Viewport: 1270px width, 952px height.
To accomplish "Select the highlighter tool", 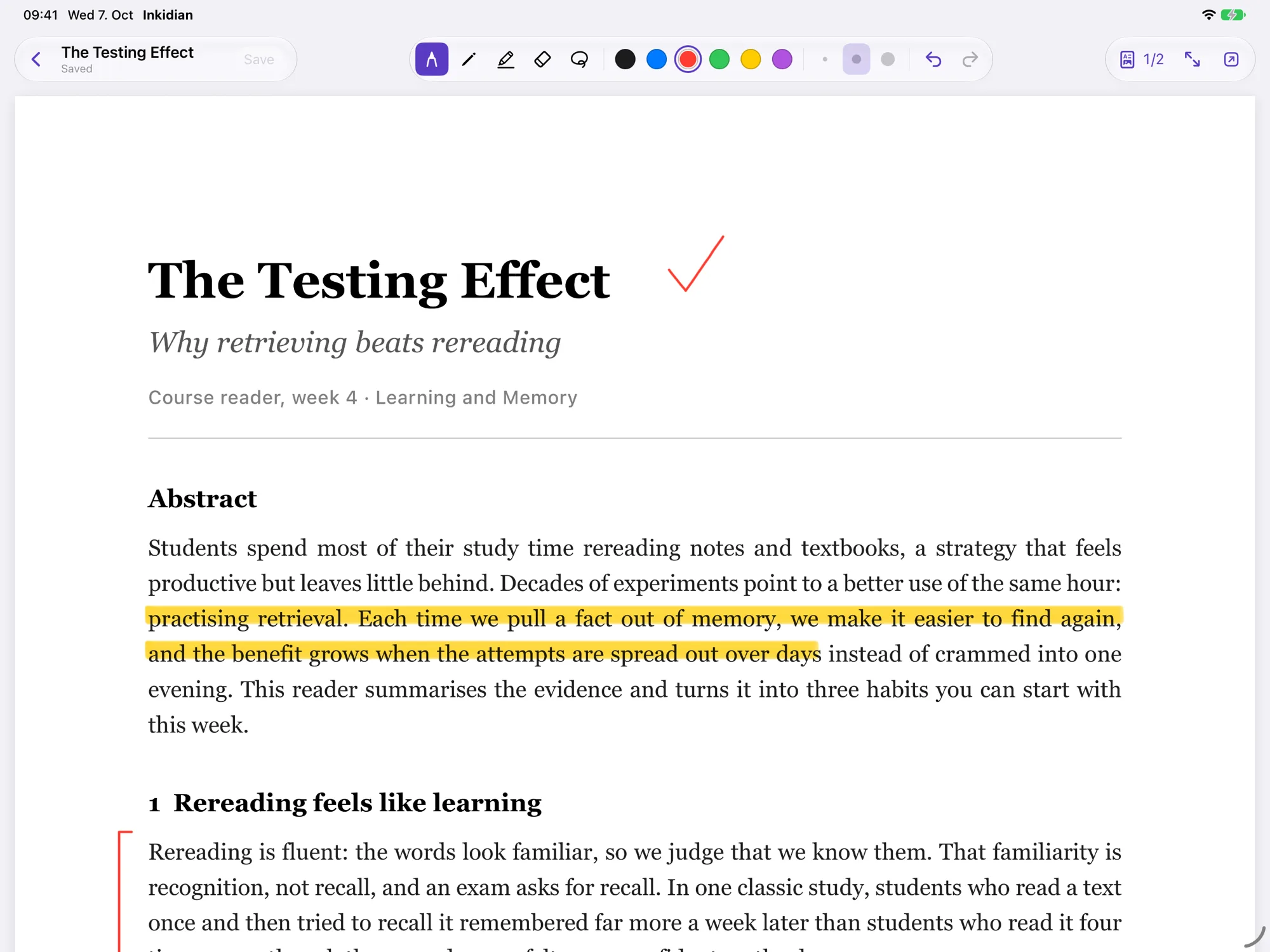I will pos(505,60).
